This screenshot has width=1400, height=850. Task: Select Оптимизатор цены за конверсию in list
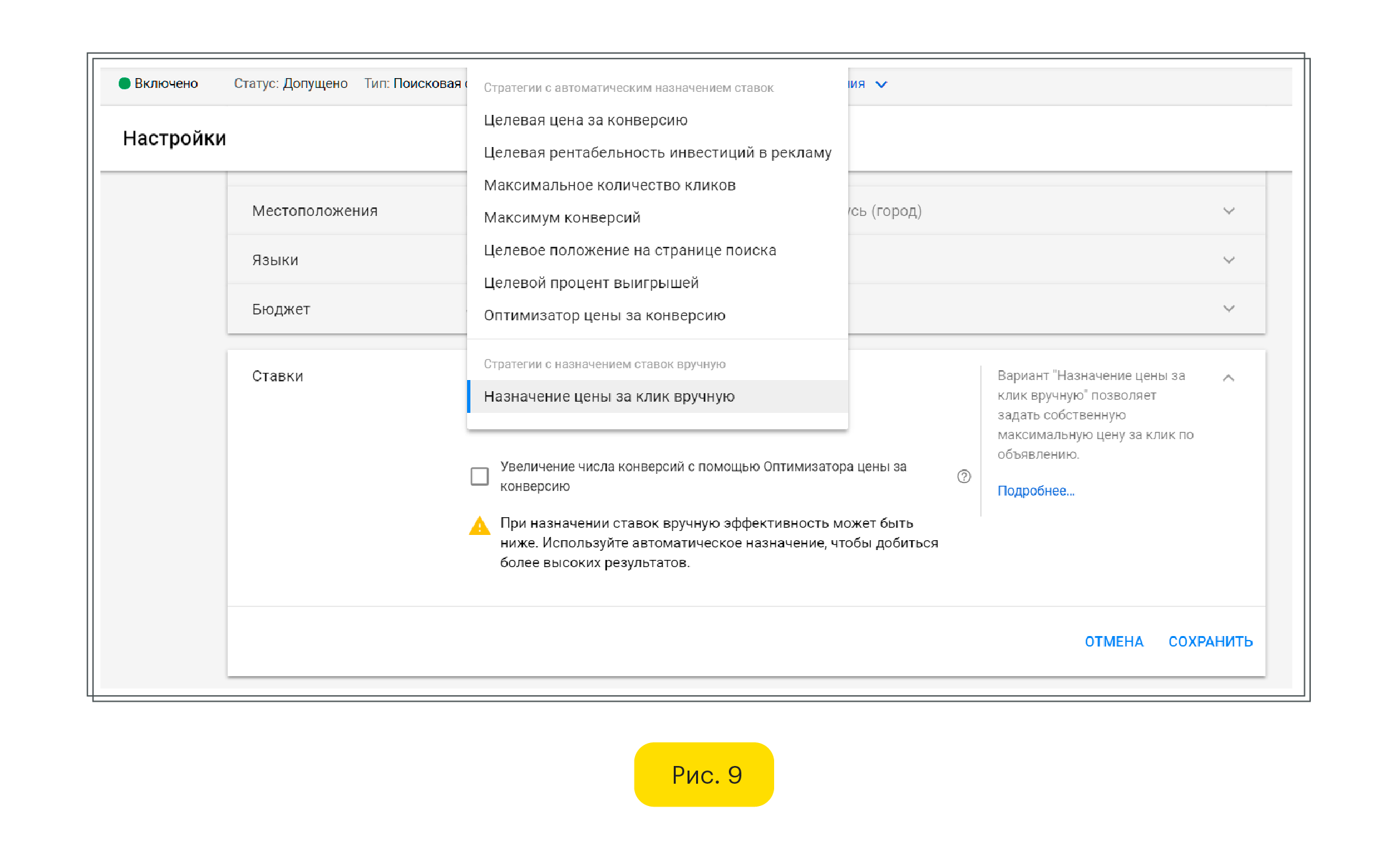click(604, 316)
